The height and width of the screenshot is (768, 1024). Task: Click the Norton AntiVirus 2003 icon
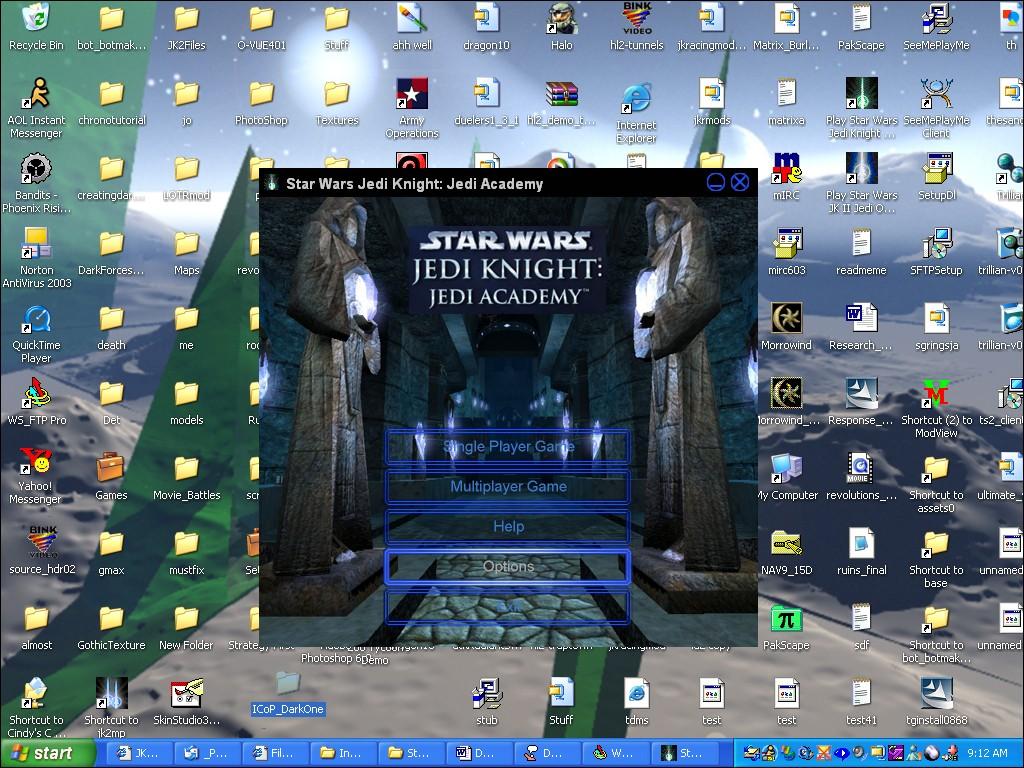tap(36, 245)
